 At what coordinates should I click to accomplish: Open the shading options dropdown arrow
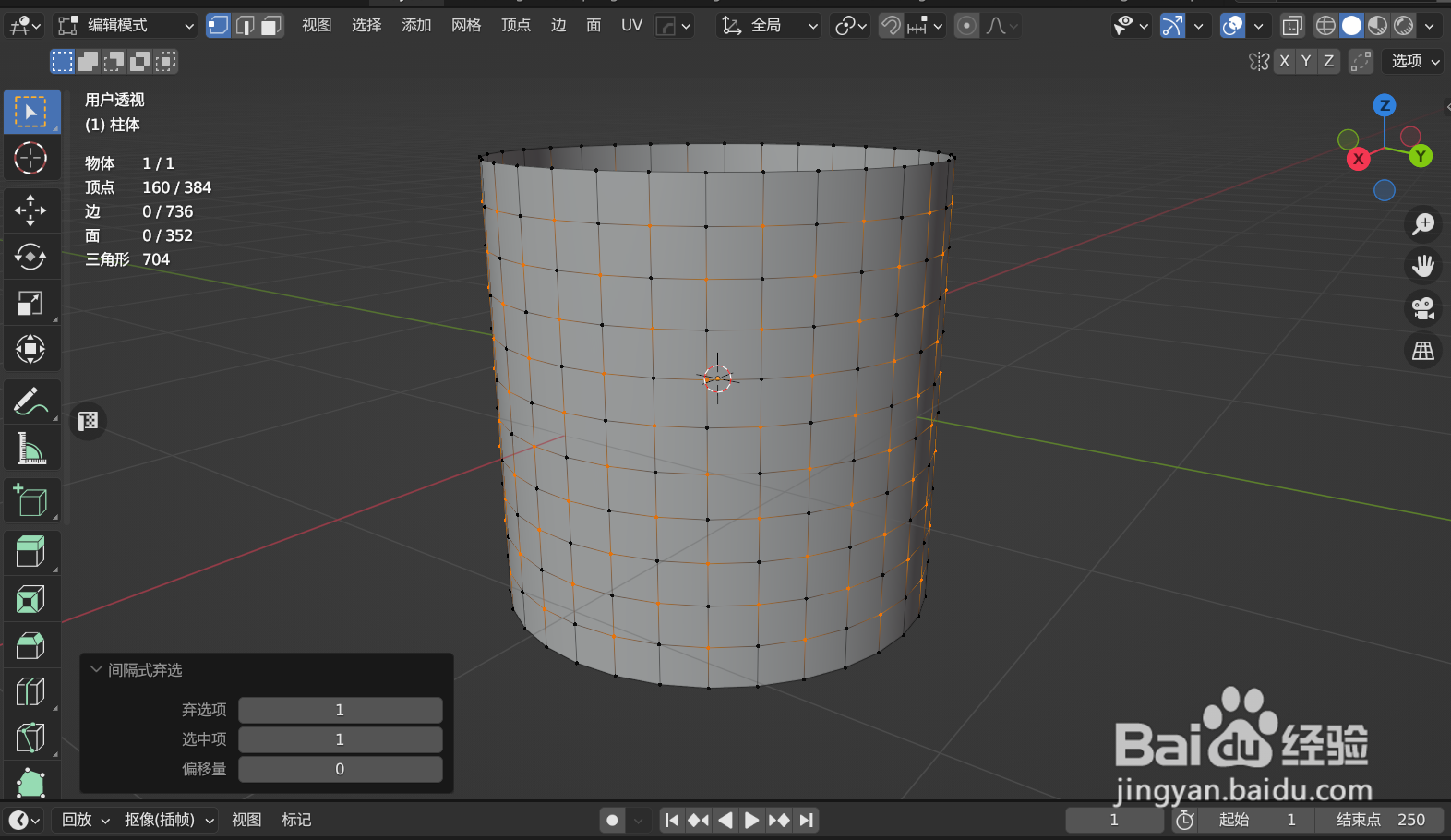[x=1430, y=26]
